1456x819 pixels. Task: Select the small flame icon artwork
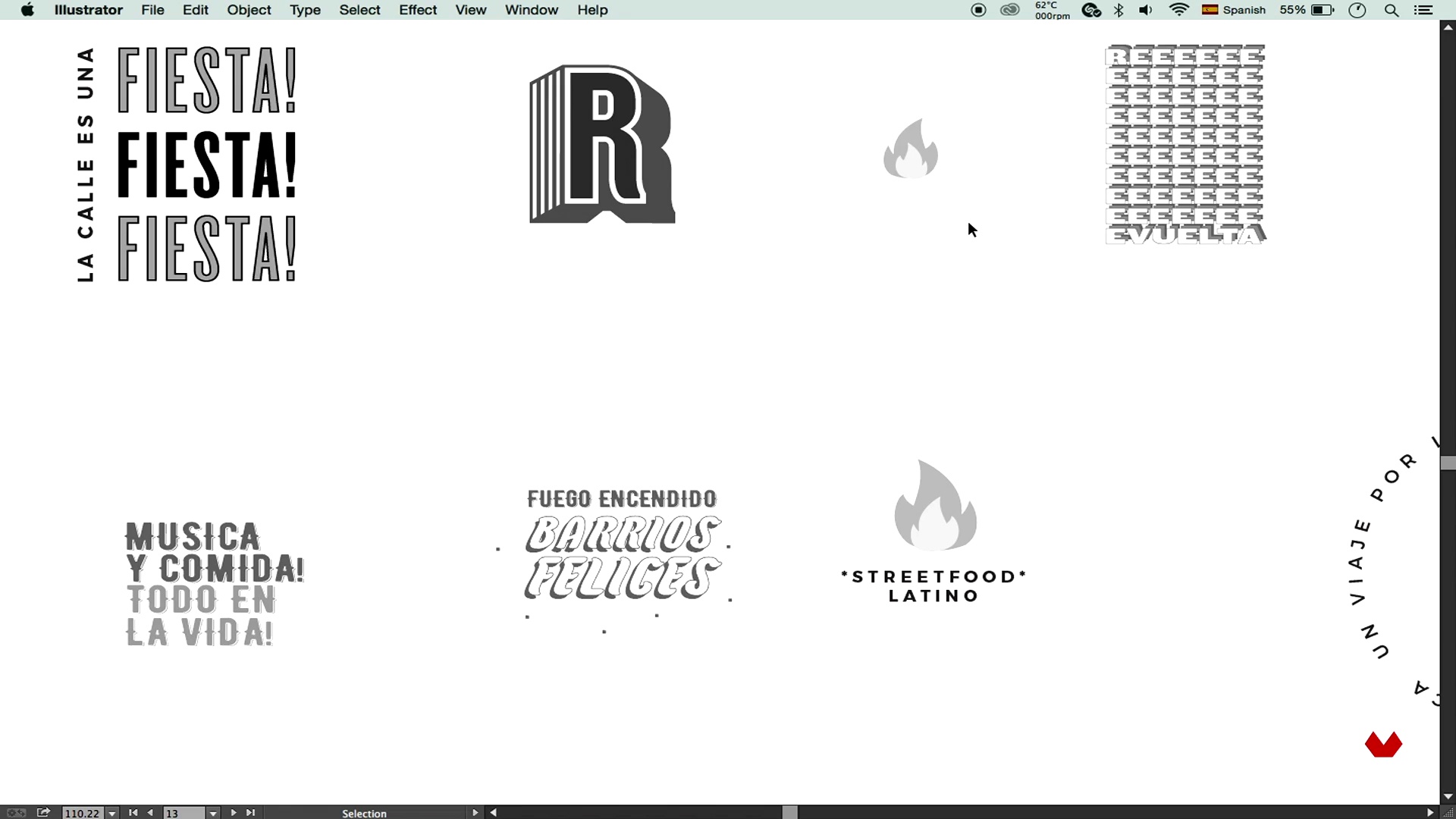pyautogui.click(x=911, y=149)
